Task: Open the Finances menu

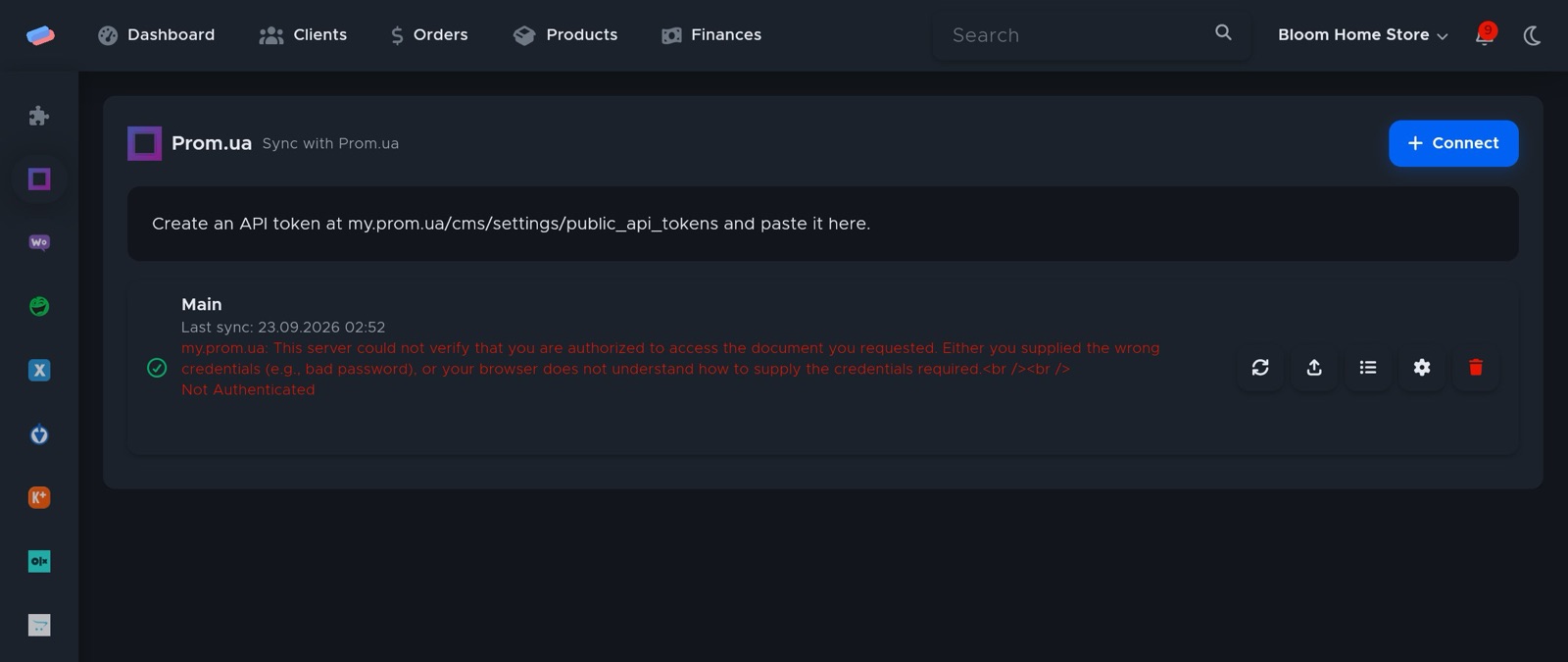Action: click(711, 35)
